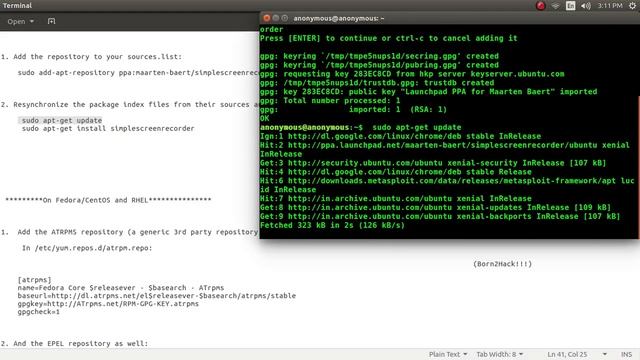Click the baseurl=http://dl.atrpms.net line

tap(157, 296)
